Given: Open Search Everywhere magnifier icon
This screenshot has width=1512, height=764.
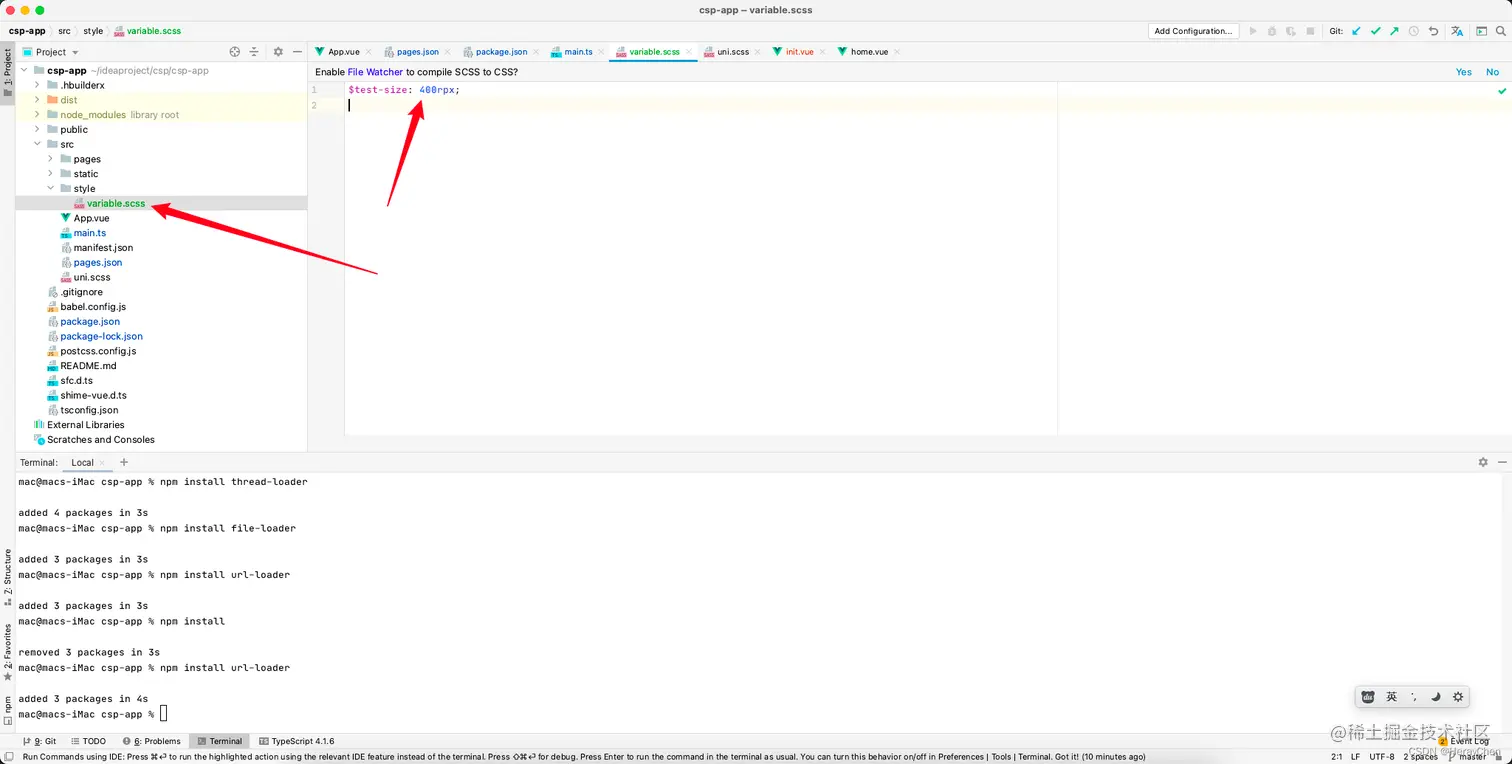Looking at the screenshot, I should click(x=1500, y=31).
